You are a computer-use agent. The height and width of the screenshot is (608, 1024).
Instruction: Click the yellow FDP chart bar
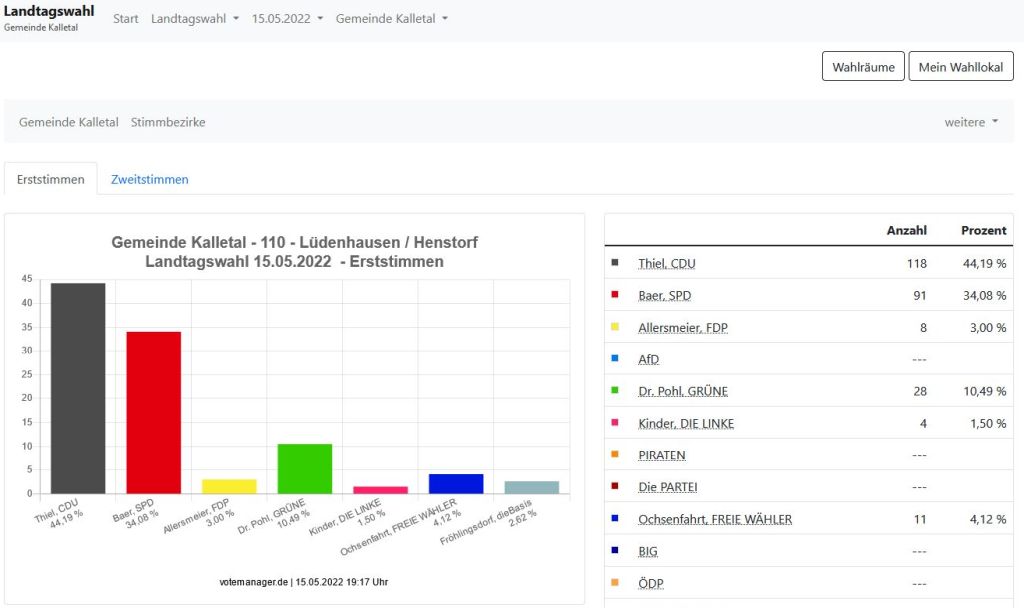(229, 487)
